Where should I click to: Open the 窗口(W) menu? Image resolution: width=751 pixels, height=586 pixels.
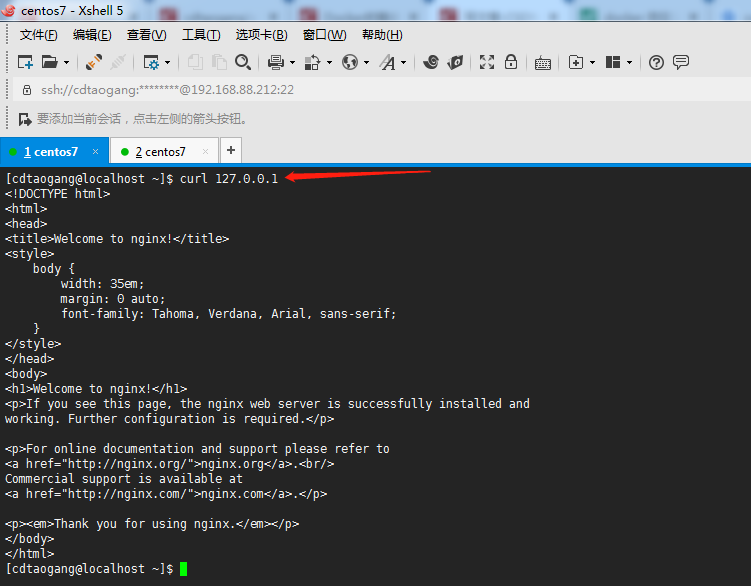pyautogui.click(x=324, y=35)
